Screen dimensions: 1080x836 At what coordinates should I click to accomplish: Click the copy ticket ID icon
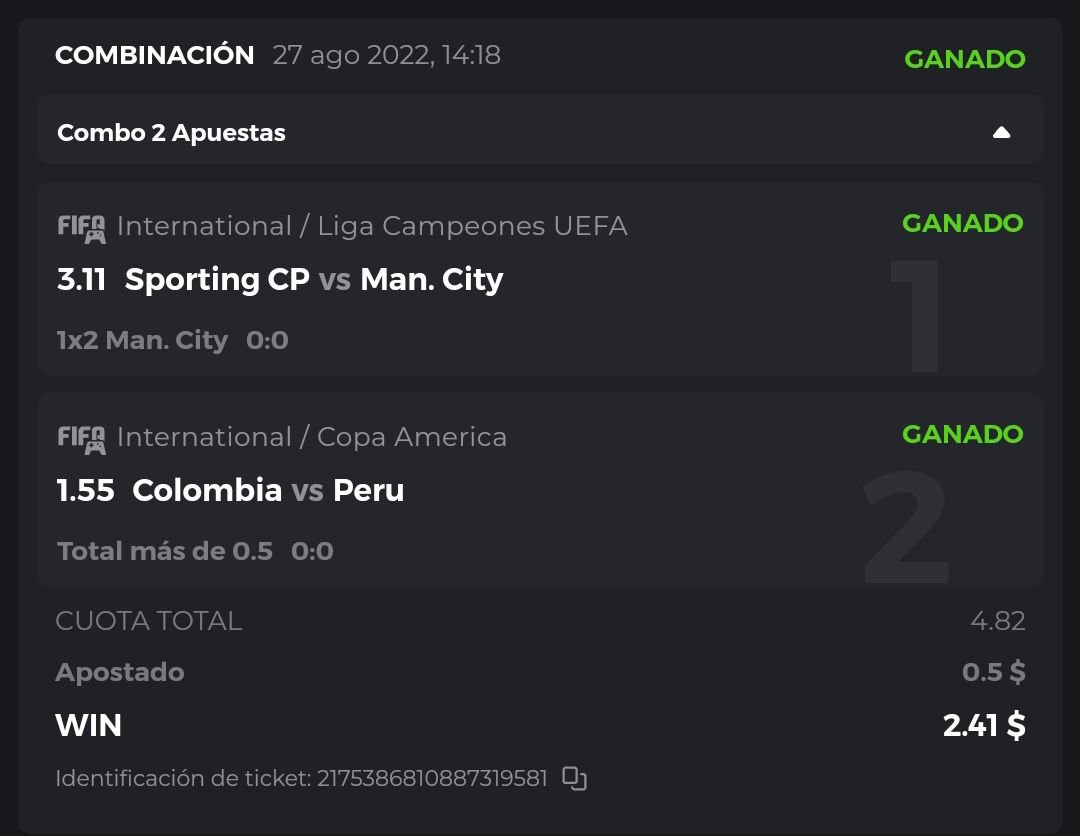pyautogui.click(x=574, y=778)
